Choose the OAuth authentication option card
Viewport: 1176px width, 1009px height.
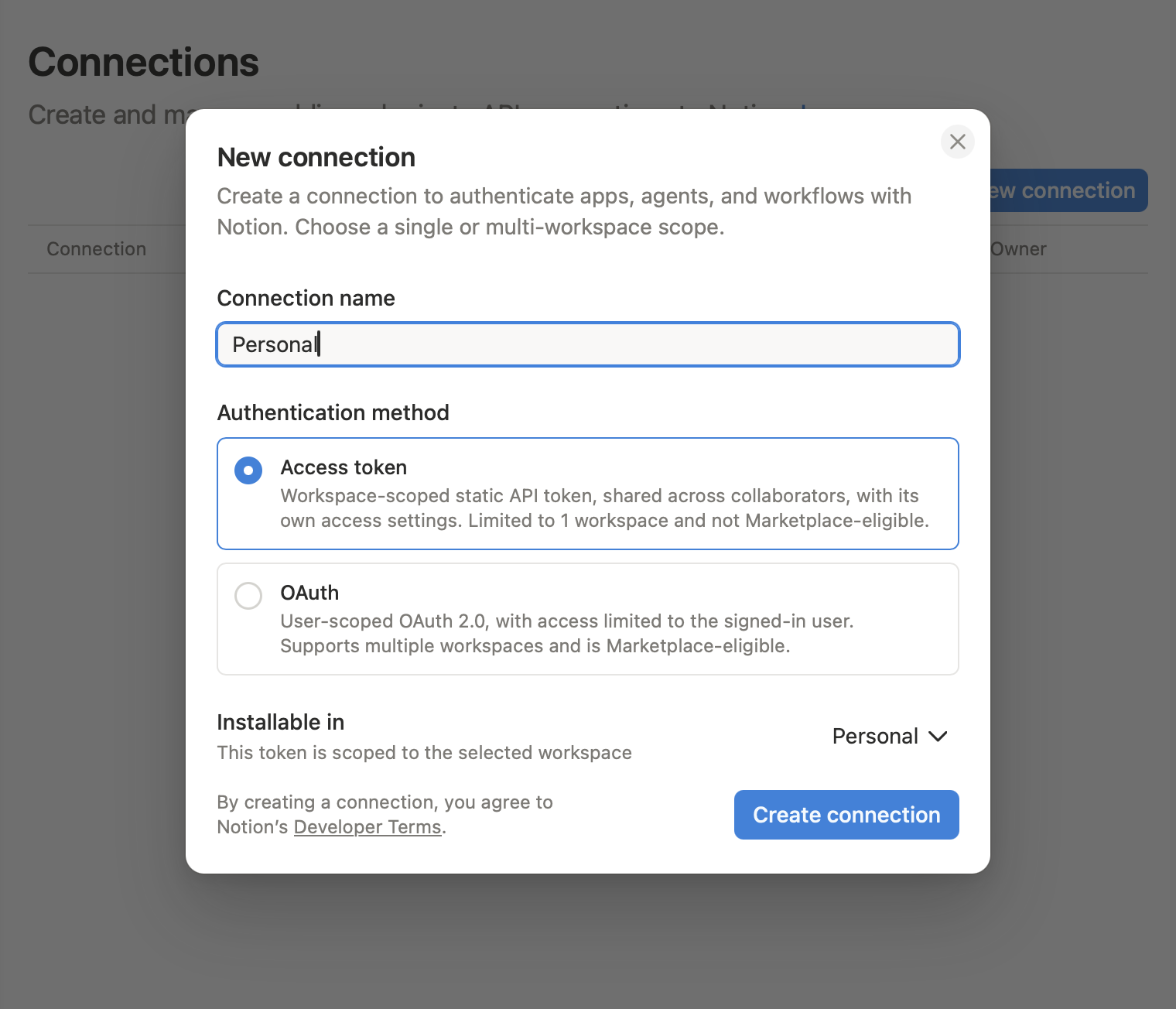pyautogui.click(x=588, y=619)
